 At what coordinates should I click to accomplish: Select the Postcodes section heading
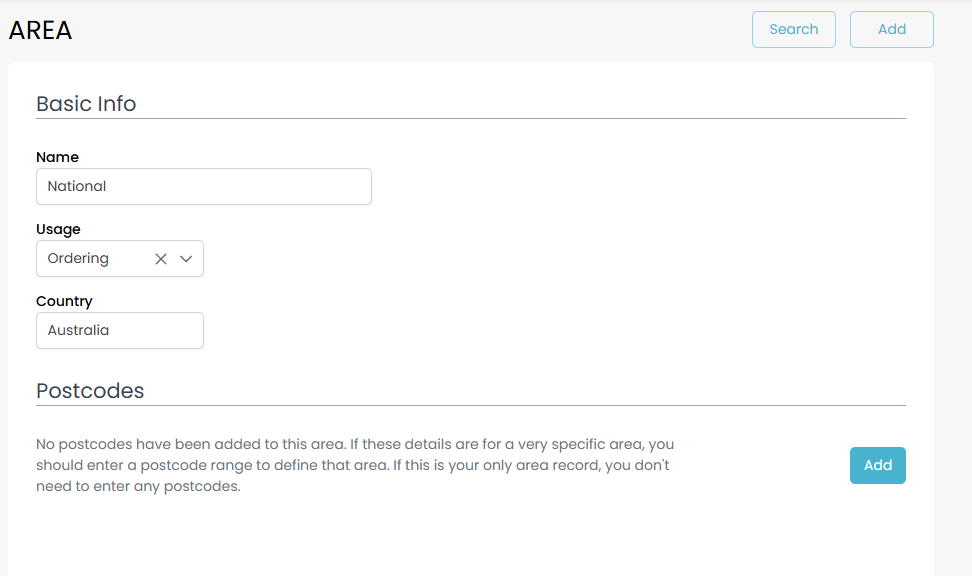click(x=90, y=391)
